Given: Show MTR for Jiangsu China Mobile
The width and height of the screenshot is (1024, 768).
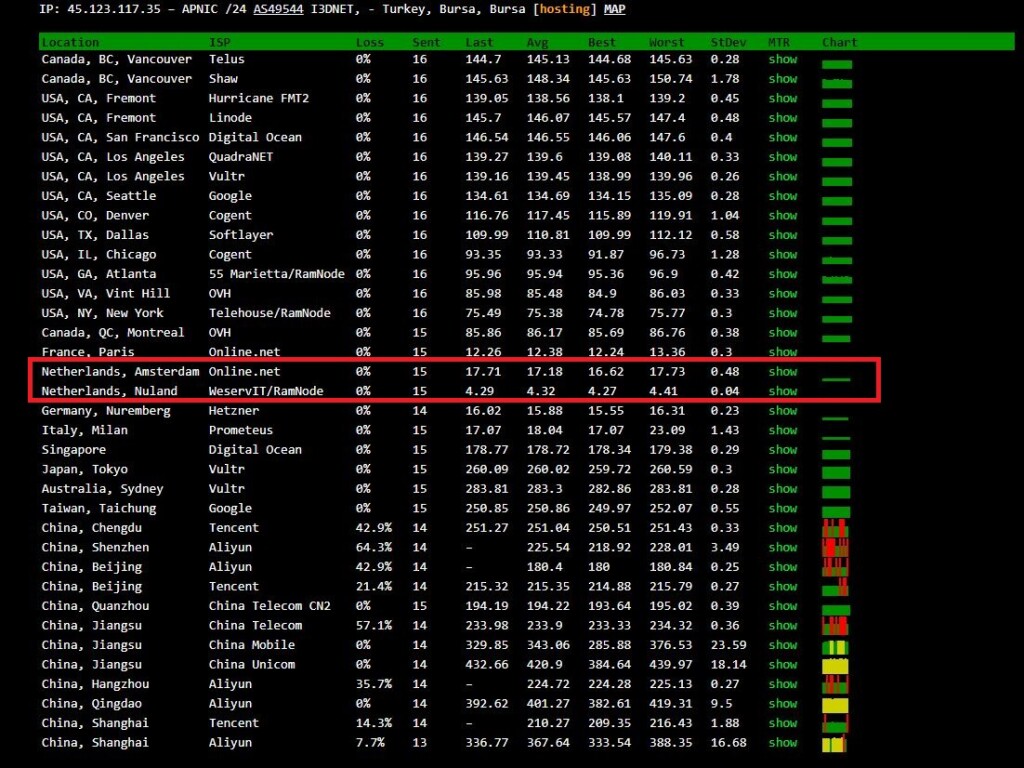Looking at the screenshot, I should (782, 645).
